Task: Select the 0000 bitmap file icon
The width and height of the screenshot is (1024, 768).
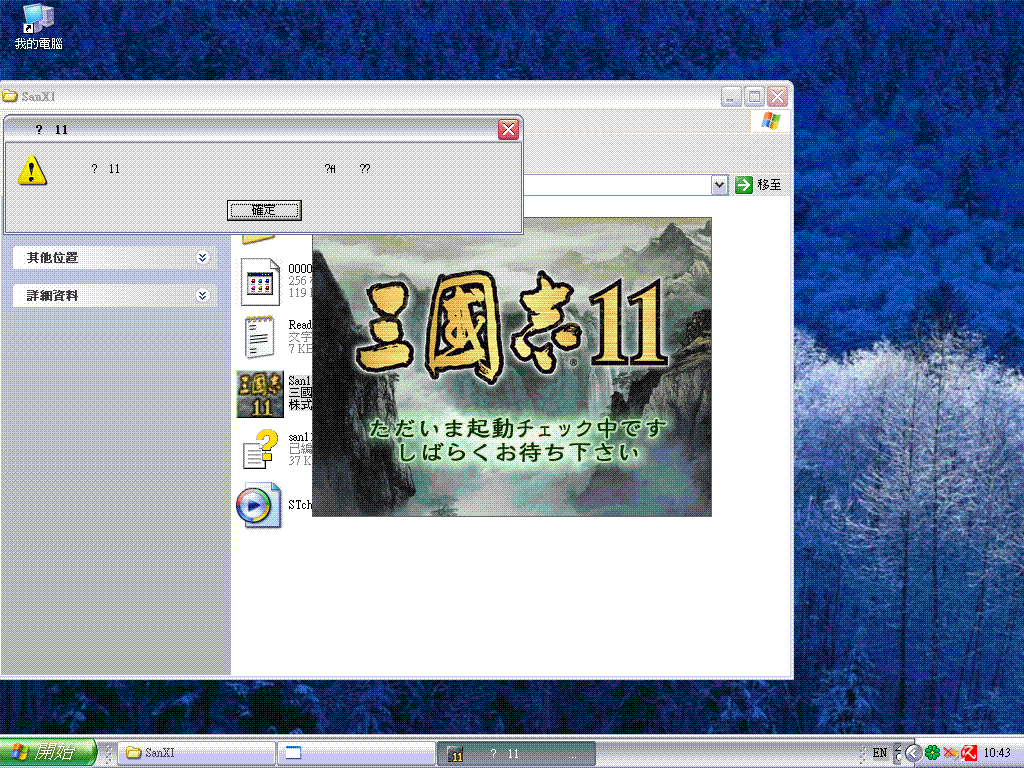Action: 260,281
